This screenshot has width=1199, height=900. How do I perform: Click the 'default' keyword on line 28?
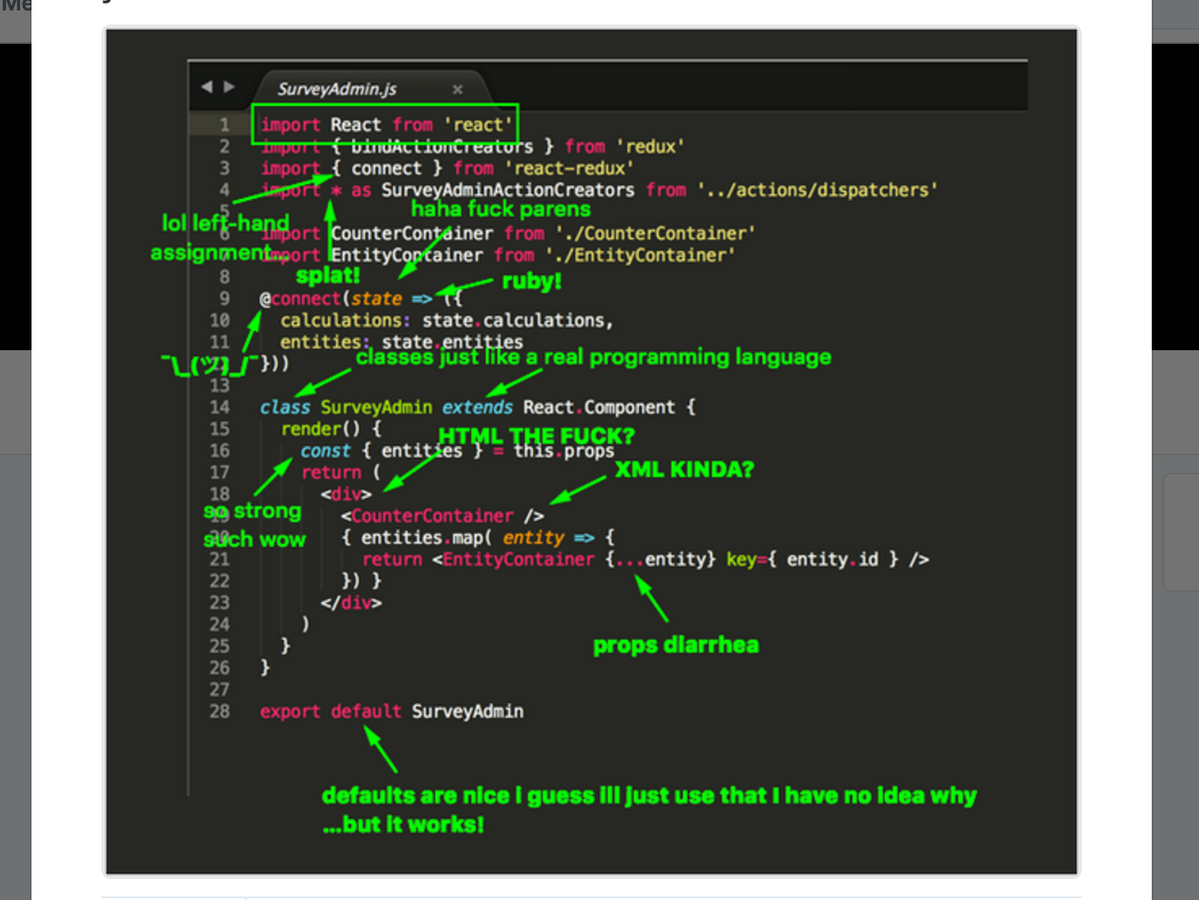coord(366,712)
